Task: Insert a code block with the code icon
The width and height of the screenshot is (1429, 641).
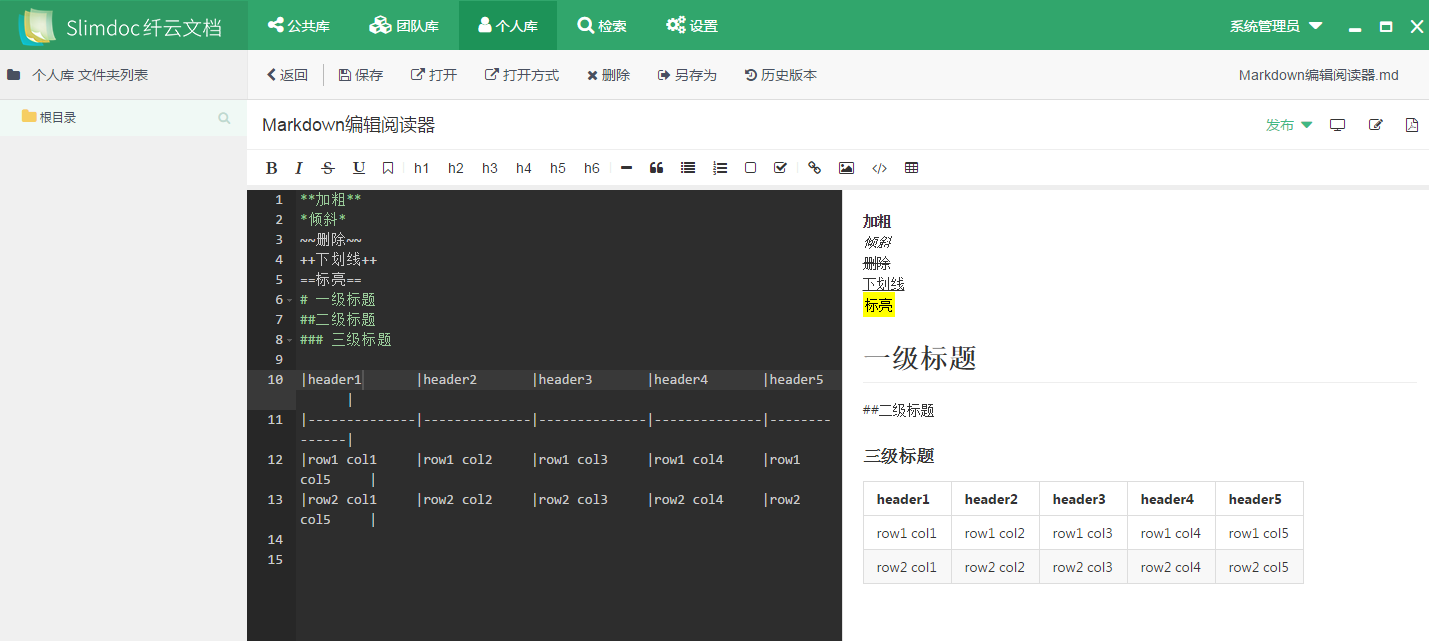Action: click(x=879, y=168)
